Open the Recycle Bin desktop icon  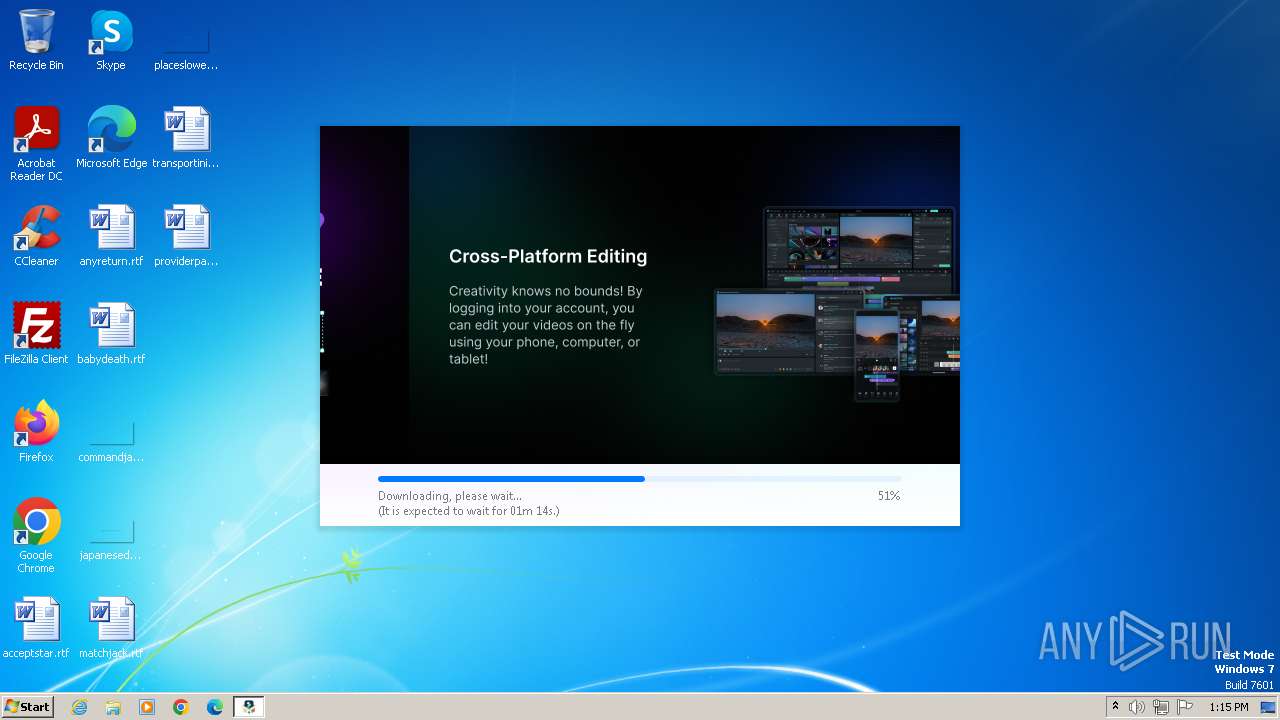tap(36, 40)
